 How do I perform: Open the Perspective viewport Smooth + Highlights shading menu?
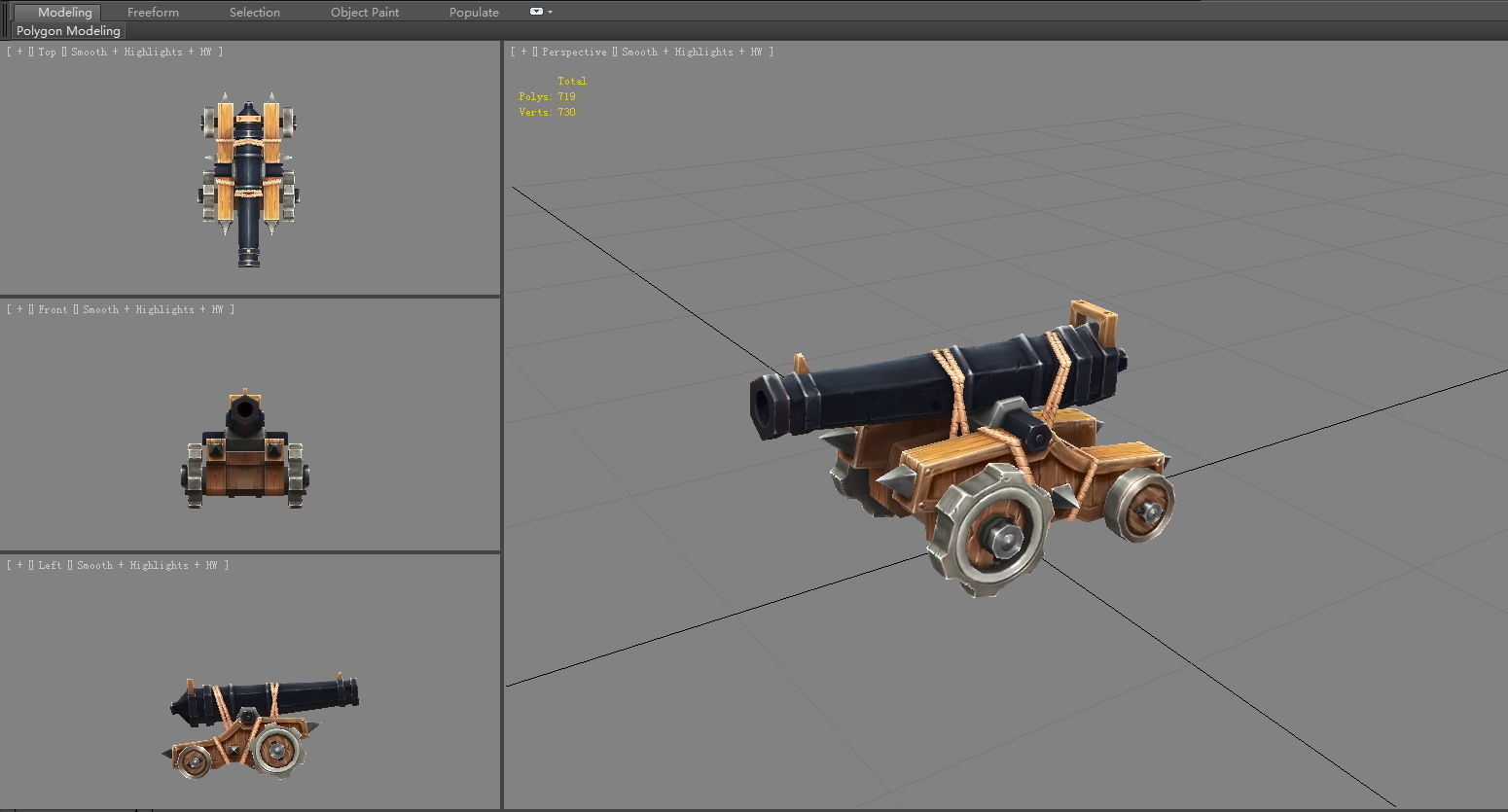pyautogui.click(x=692, y=52)
